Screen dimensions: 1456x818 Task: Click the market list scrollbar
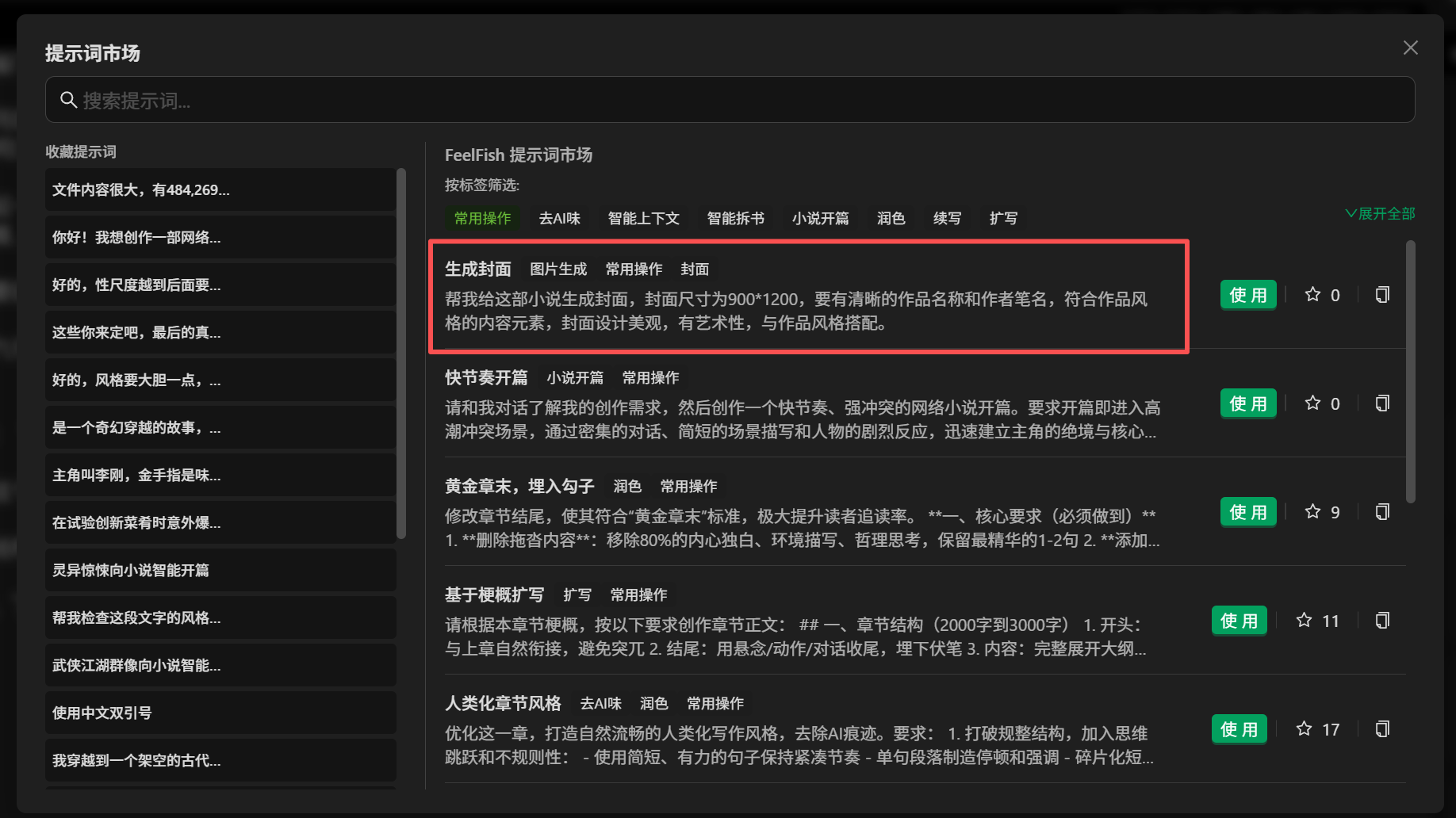[x=1410, y=373]
